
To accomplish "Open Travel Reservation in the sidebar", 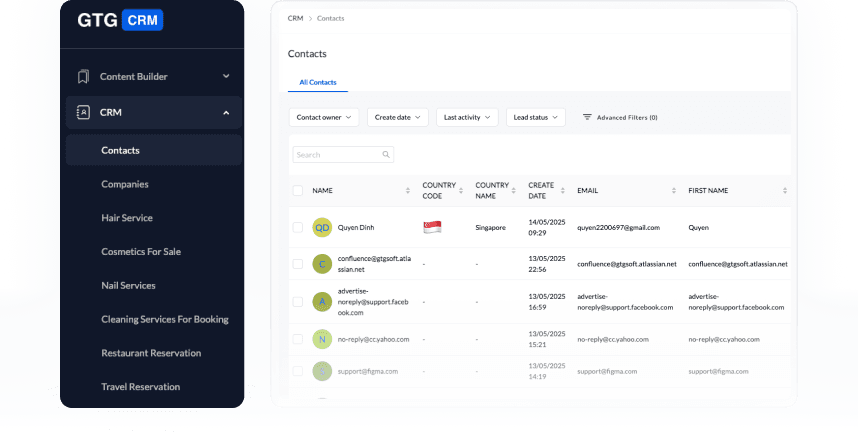I will [141, 387].
